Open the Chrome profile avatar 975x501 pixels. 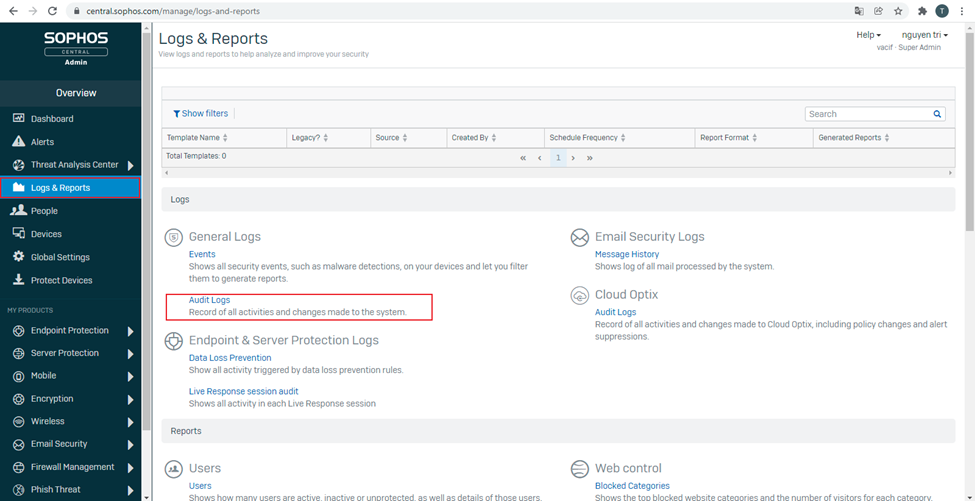pyautogui.click(x=942, y=11)
